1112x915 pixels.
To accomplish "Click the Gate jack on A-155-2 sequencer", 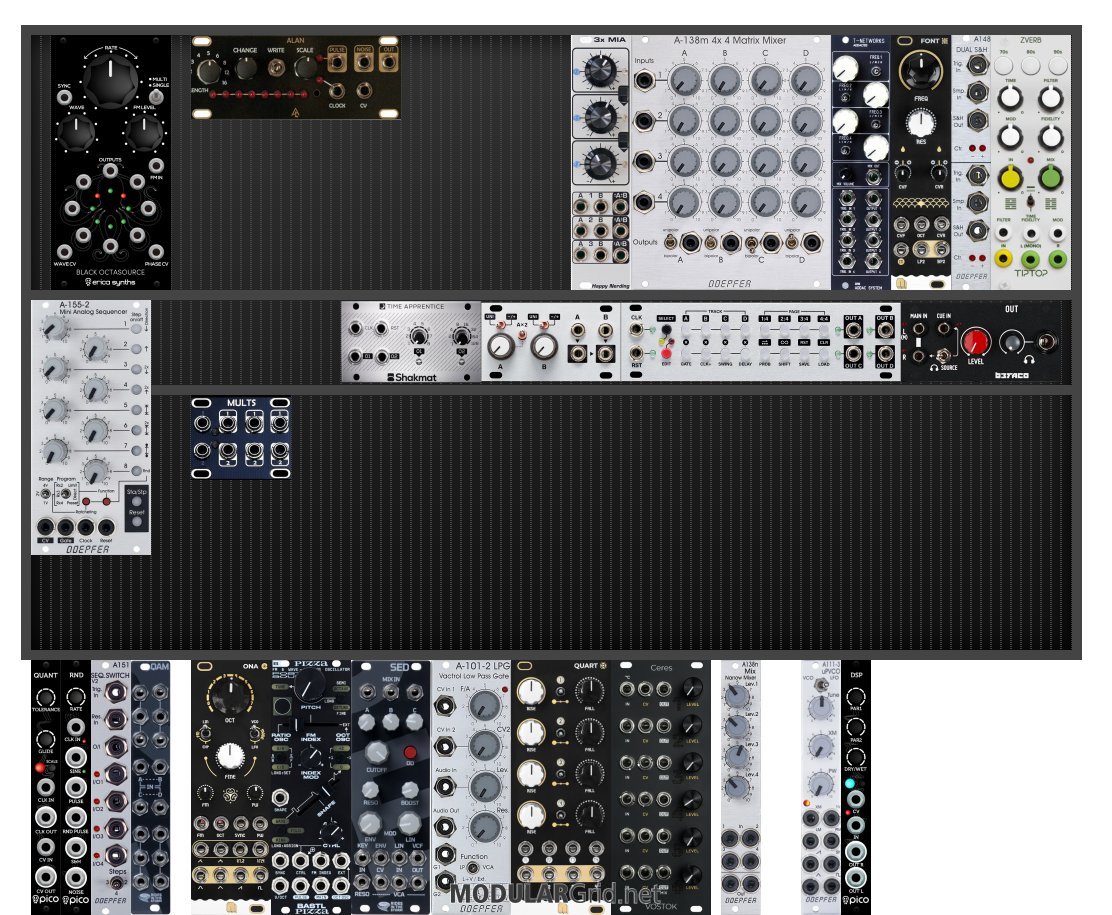I will (x=66, y=527).
